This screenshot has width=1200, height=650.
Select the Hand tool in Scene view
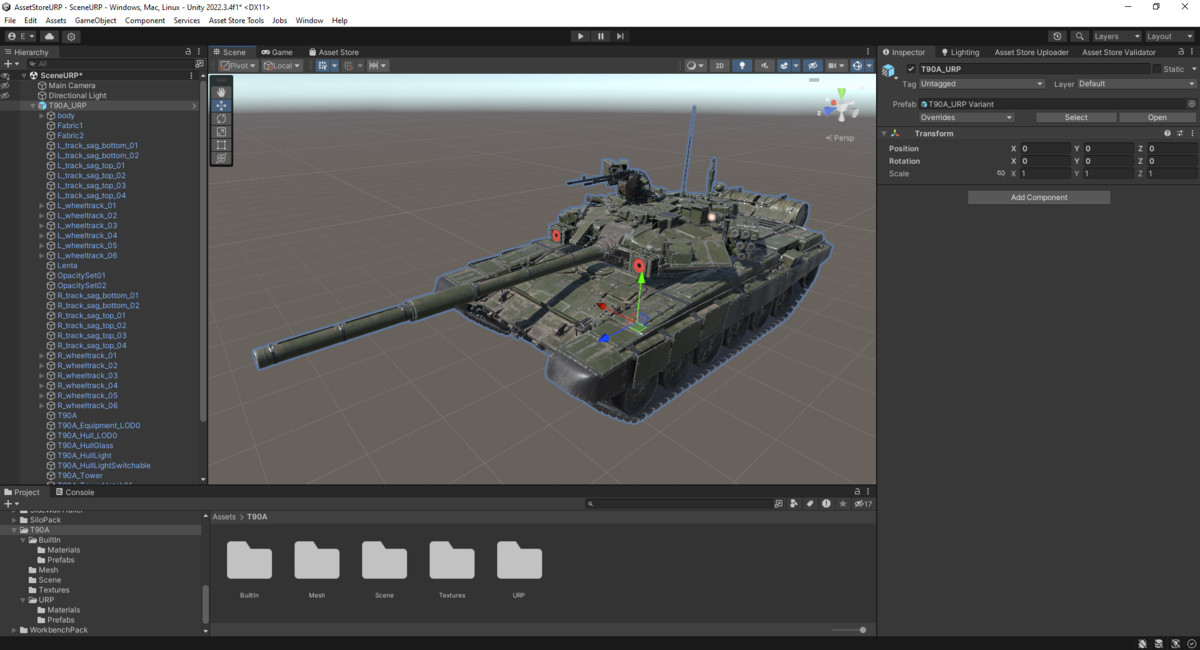[x=221, y=92]
